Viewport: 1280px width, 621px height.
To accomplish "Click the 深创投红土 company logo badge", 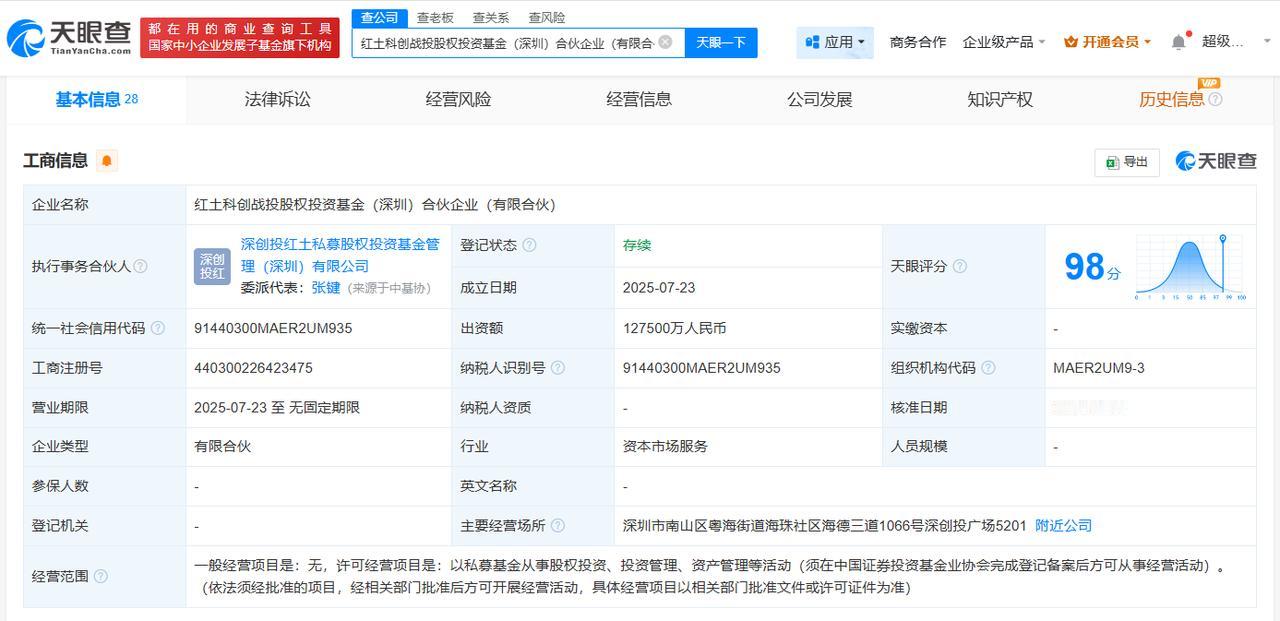I will (x=212, y=266).
